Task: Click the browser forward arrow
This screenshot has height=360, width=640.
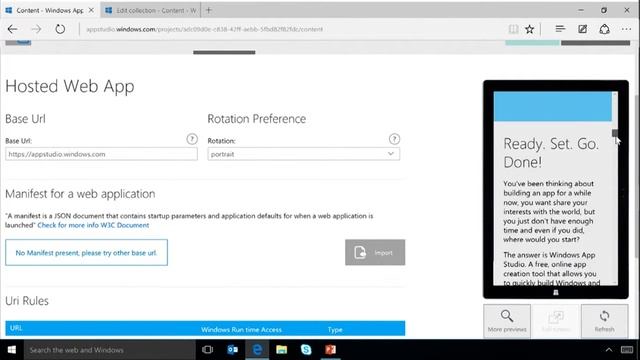Action: pyautogui.click(x=36, y=29)
